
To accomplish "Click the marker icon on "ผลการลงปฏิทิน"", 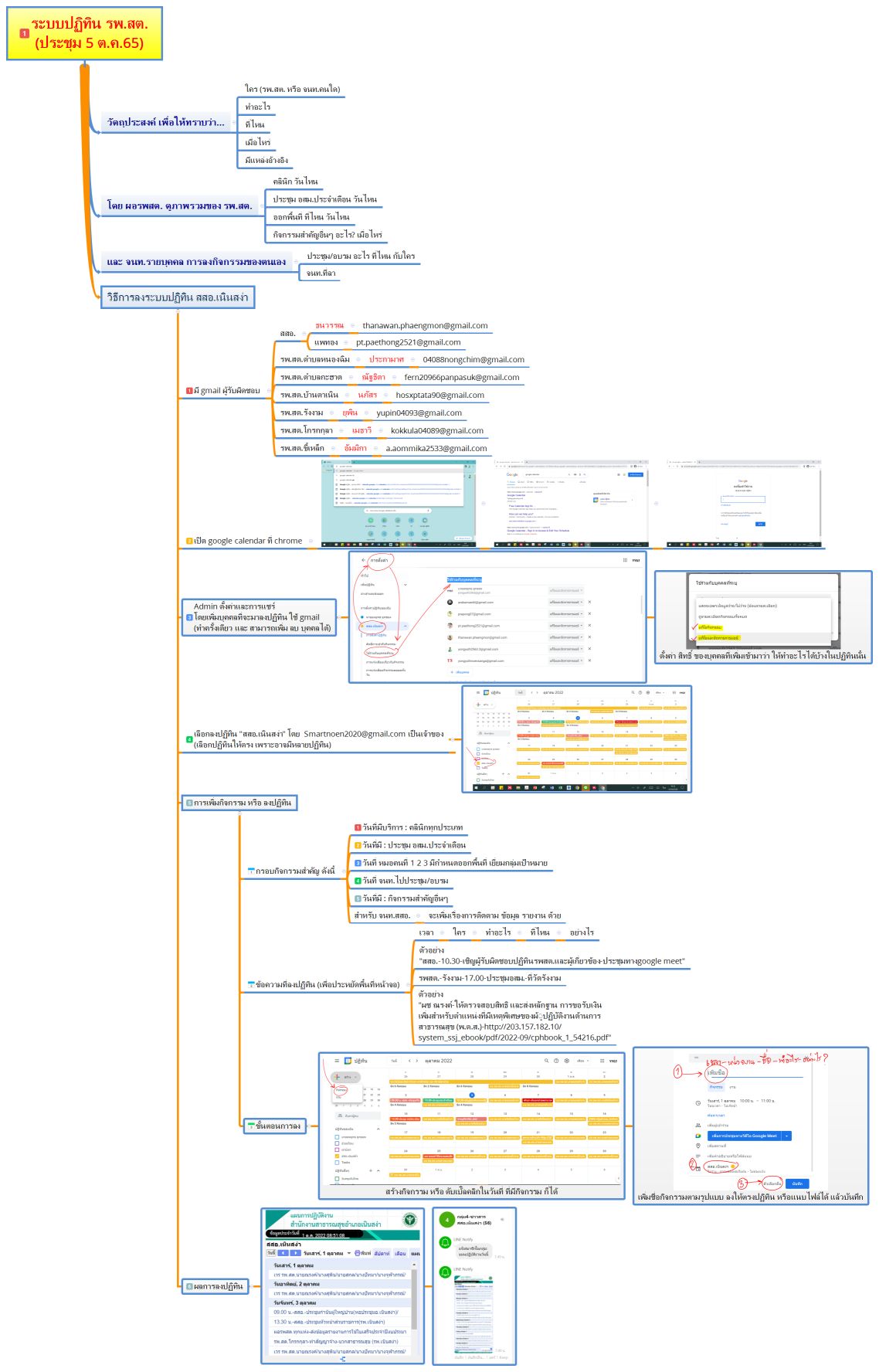I will [x=189, y=1286].
